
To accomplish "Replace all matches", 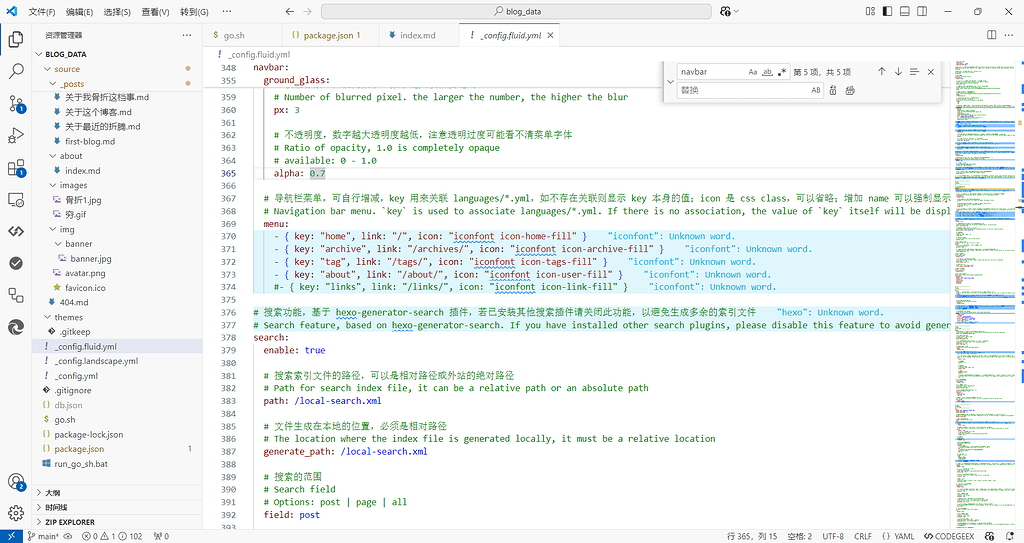I will pyautogui.click(x=850, y=90).
